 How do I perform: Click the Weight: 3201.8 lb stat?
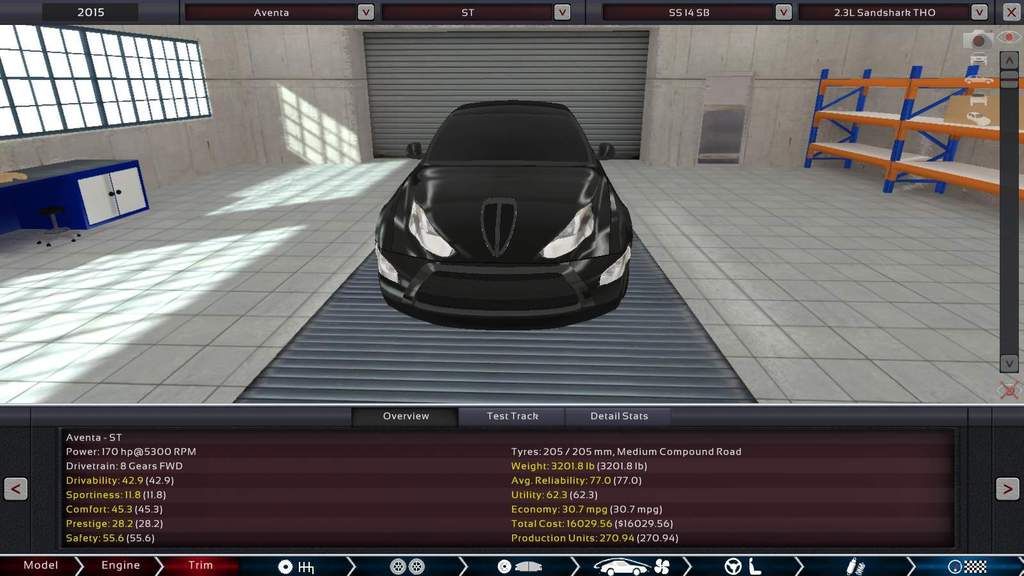click(579, 466)
